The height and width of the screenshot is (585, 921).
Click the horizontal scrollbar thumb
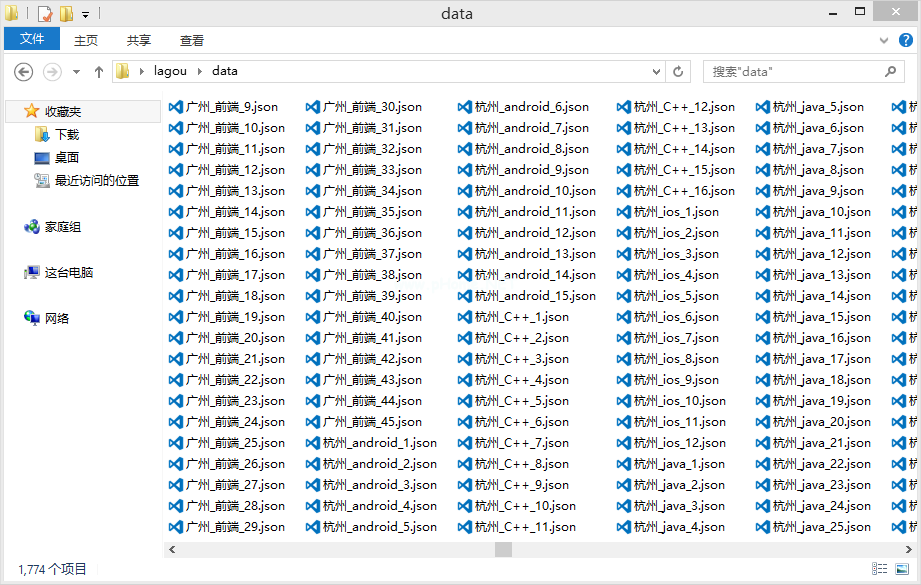click(502, 549)
